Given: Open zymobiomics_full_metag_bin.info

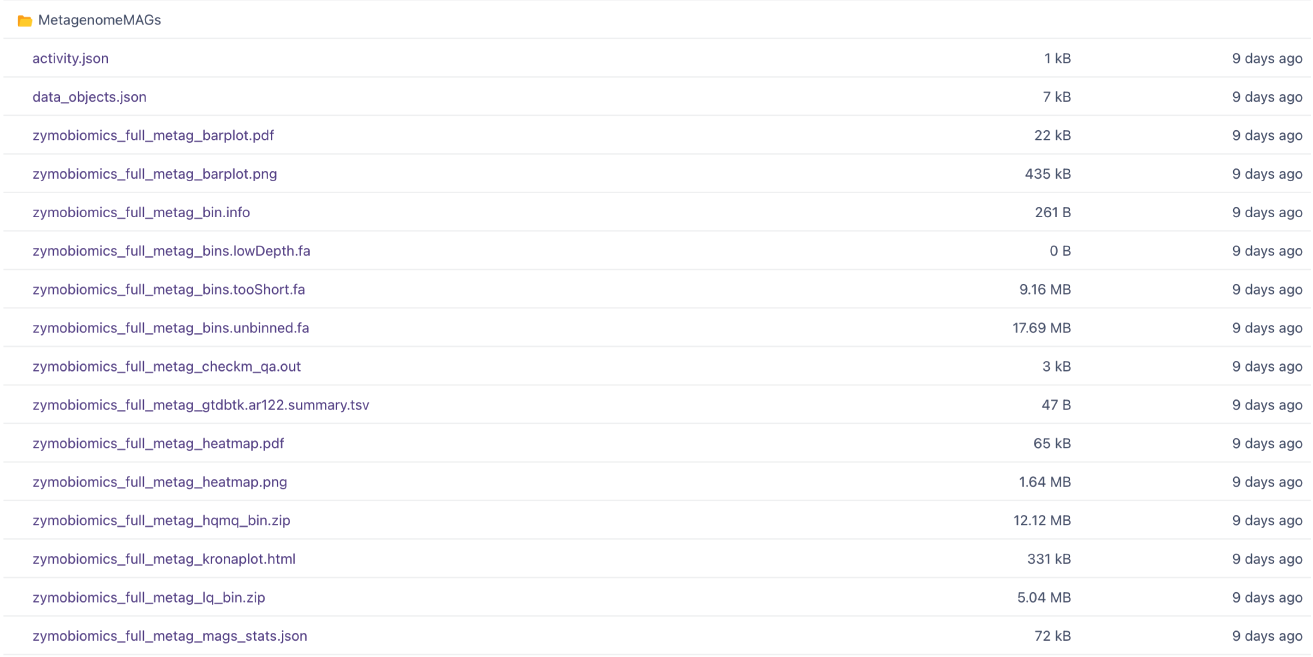Looking at the screenshot, I should (141, 213).
